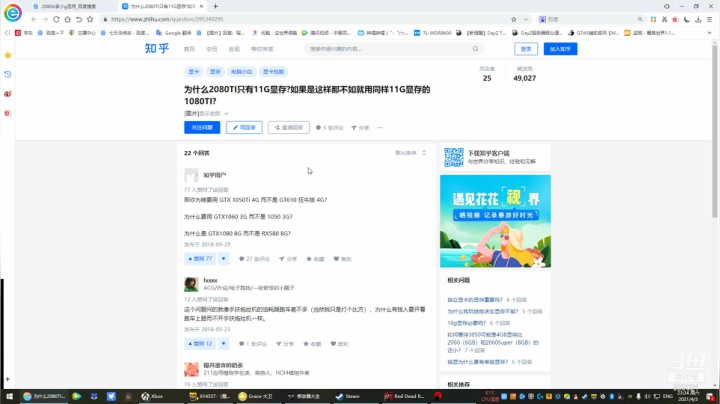The image size is (720, 404).
Task: Click the 写回答 button with pencil
Action: click(x=244, y=128)
